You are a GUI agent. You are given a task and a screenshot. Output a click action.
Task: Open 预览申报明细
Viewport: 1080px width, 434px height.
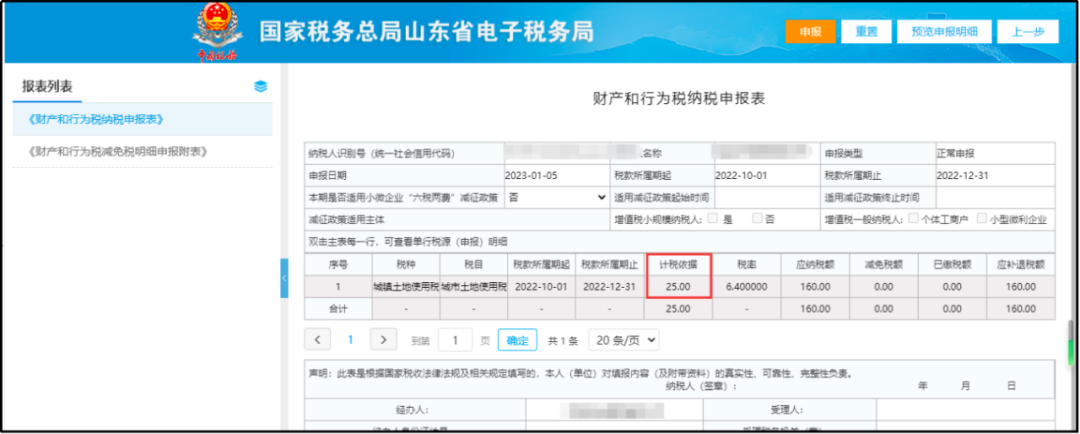(x=944, y=32)
